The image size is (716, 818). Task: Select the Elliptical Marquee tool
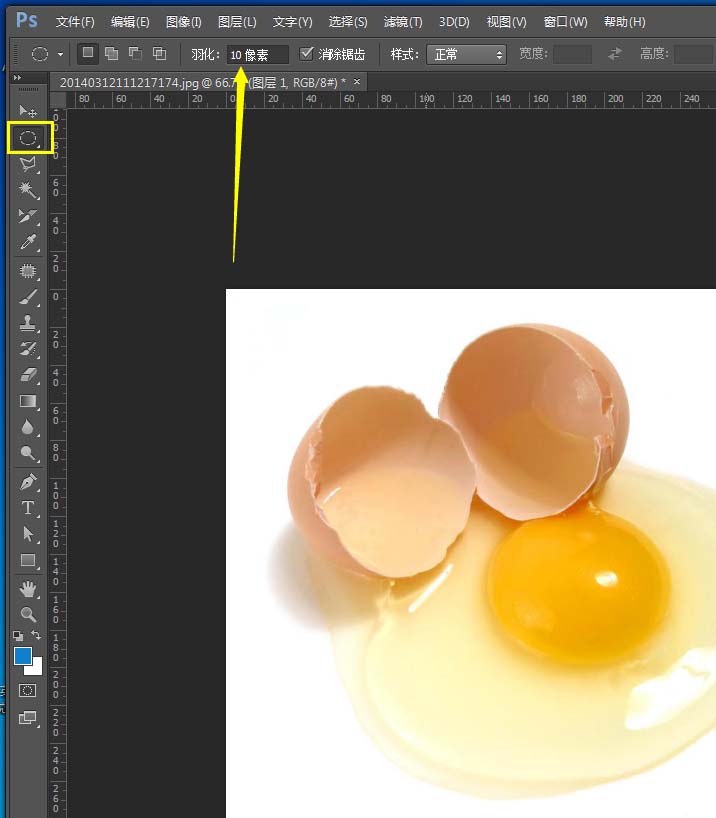[x=28, y=138]
